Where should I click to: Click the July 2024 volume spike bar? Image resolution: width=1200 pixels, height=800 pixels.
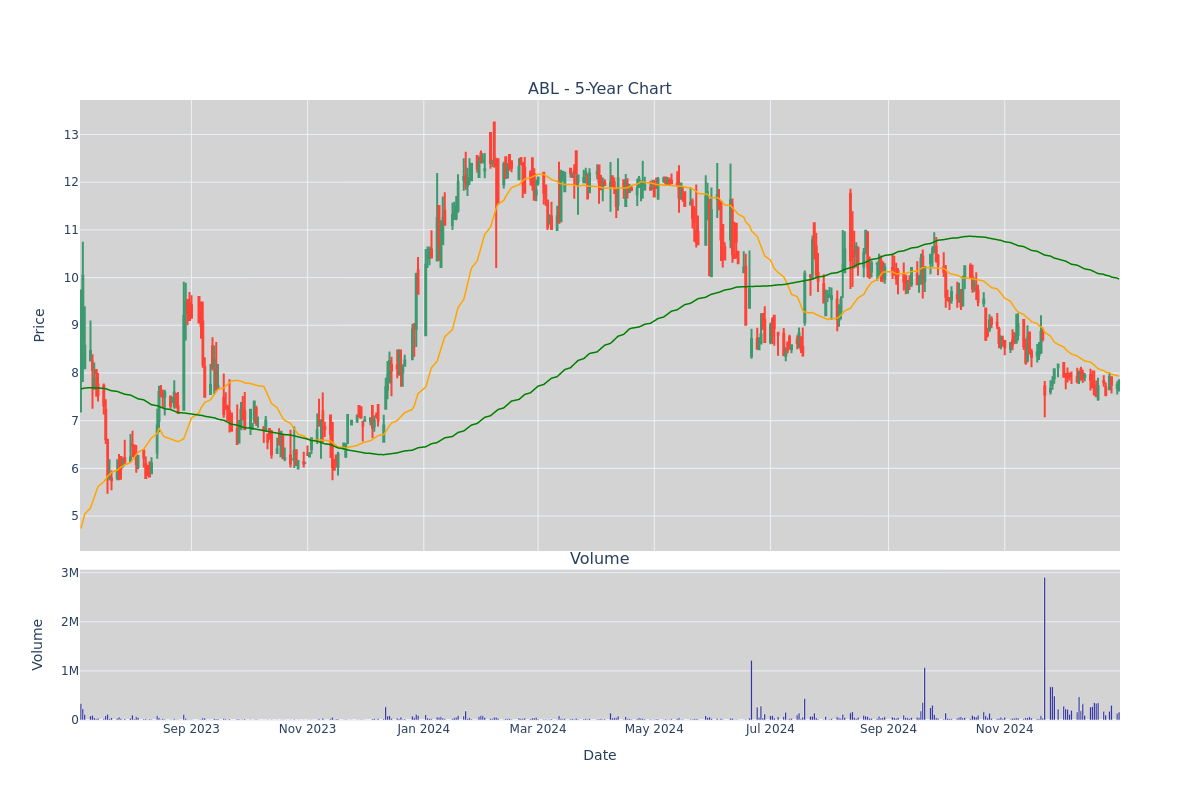point(751,690)
